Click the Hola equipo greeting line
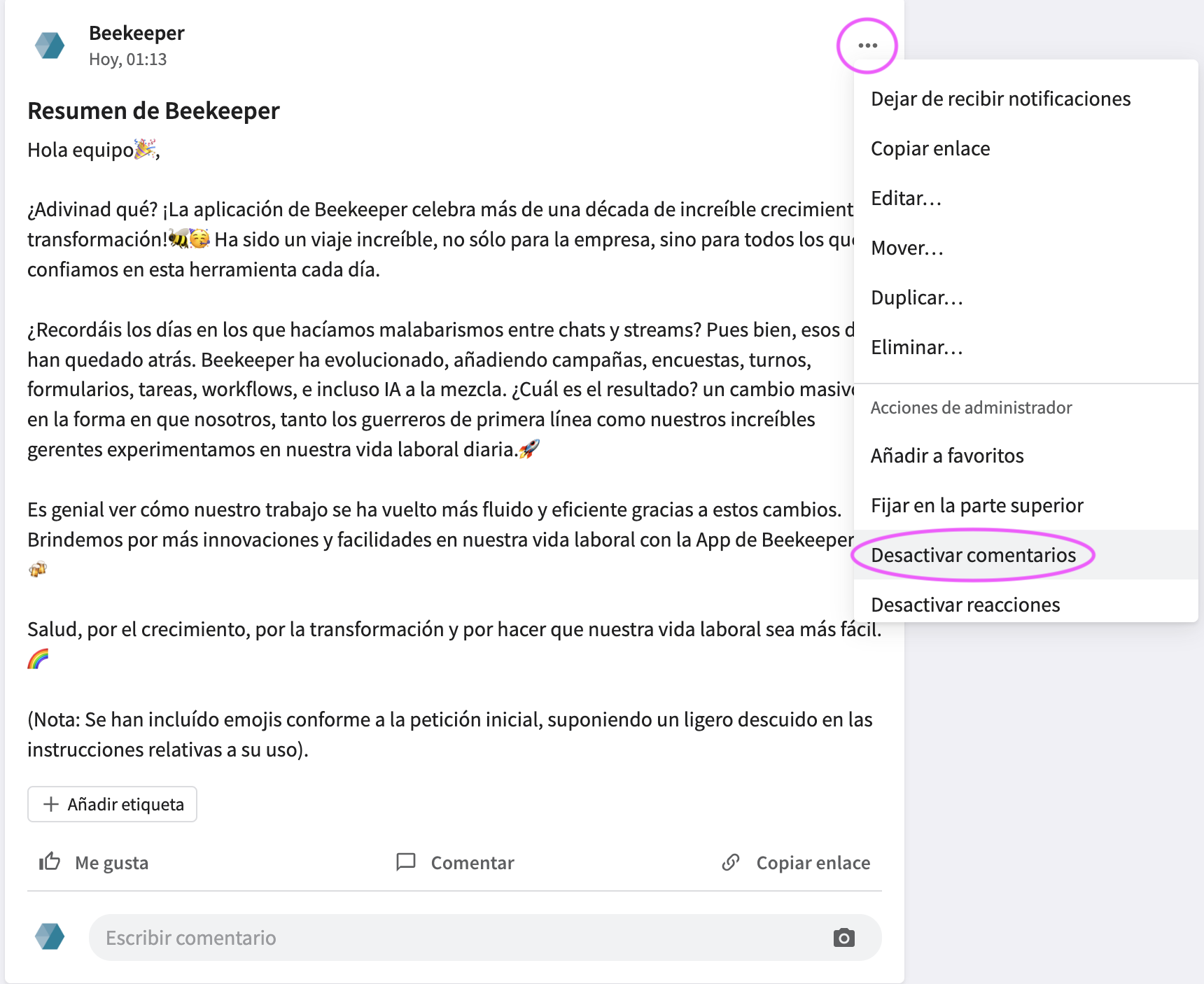 click(x=94, y=150)
